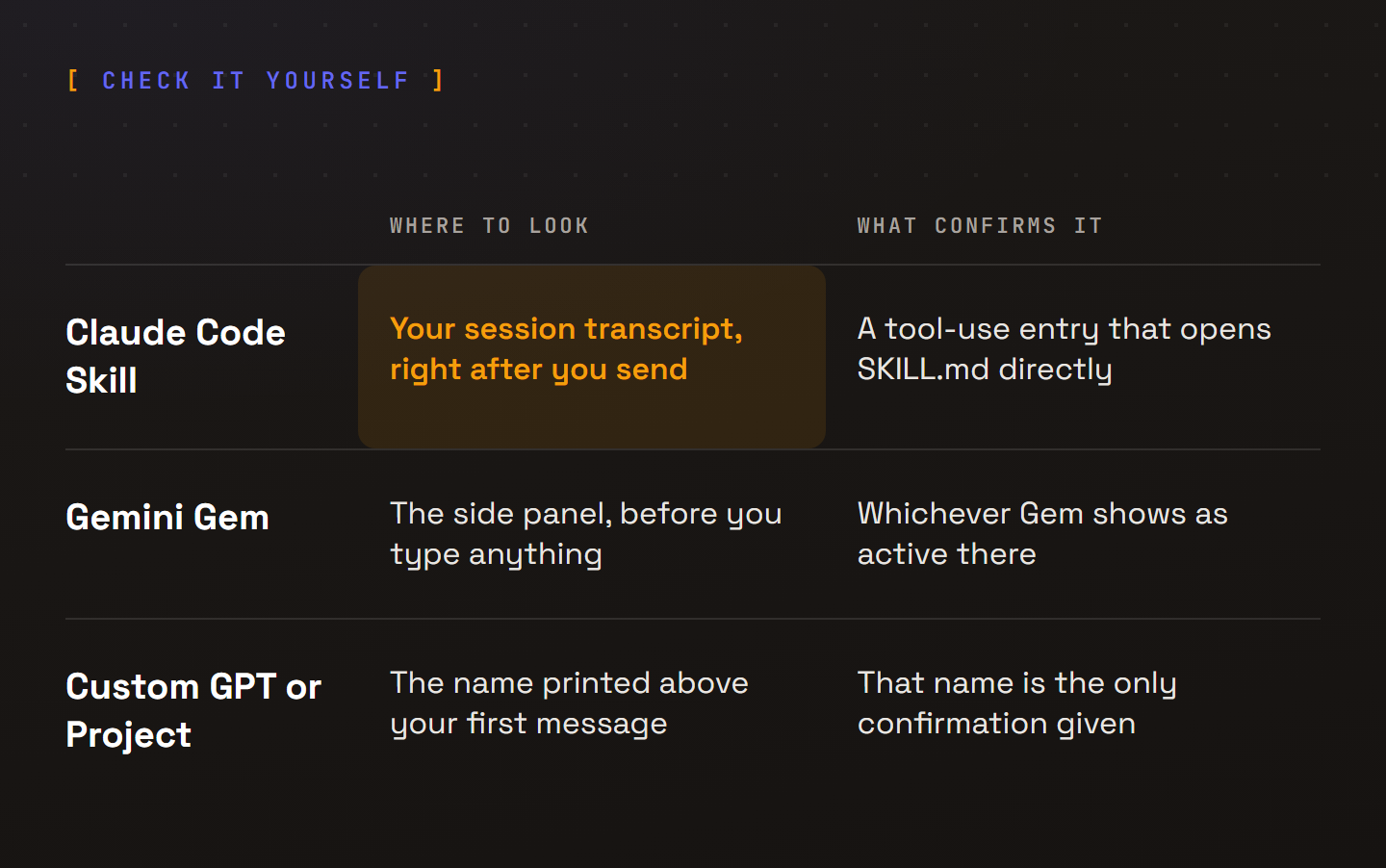Select the Custom GPT or Project label
Screen dimensions: 1386x868
[x=193, y=710]
